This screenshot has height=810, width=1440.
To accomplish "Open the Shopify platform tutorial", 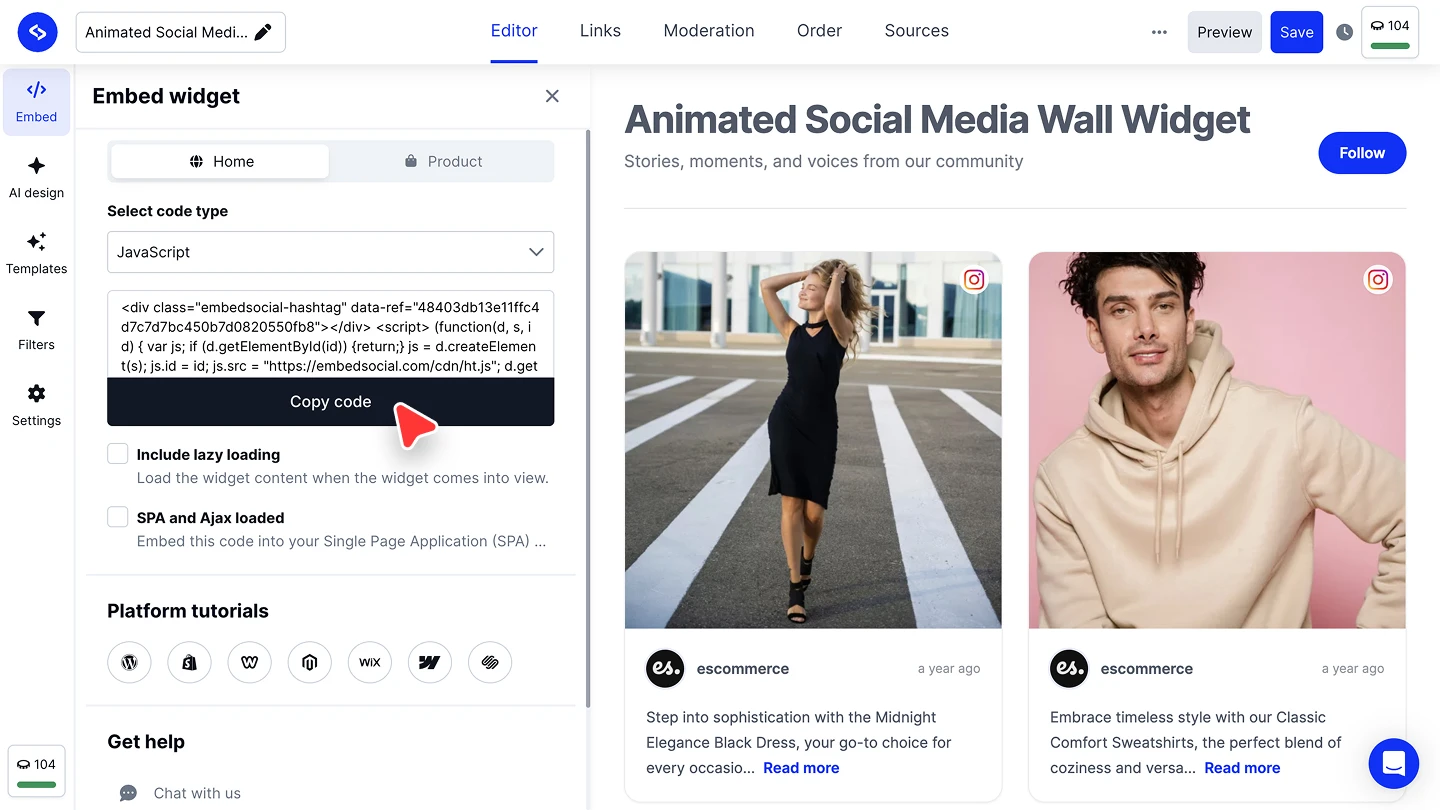I will coord(189,662).
